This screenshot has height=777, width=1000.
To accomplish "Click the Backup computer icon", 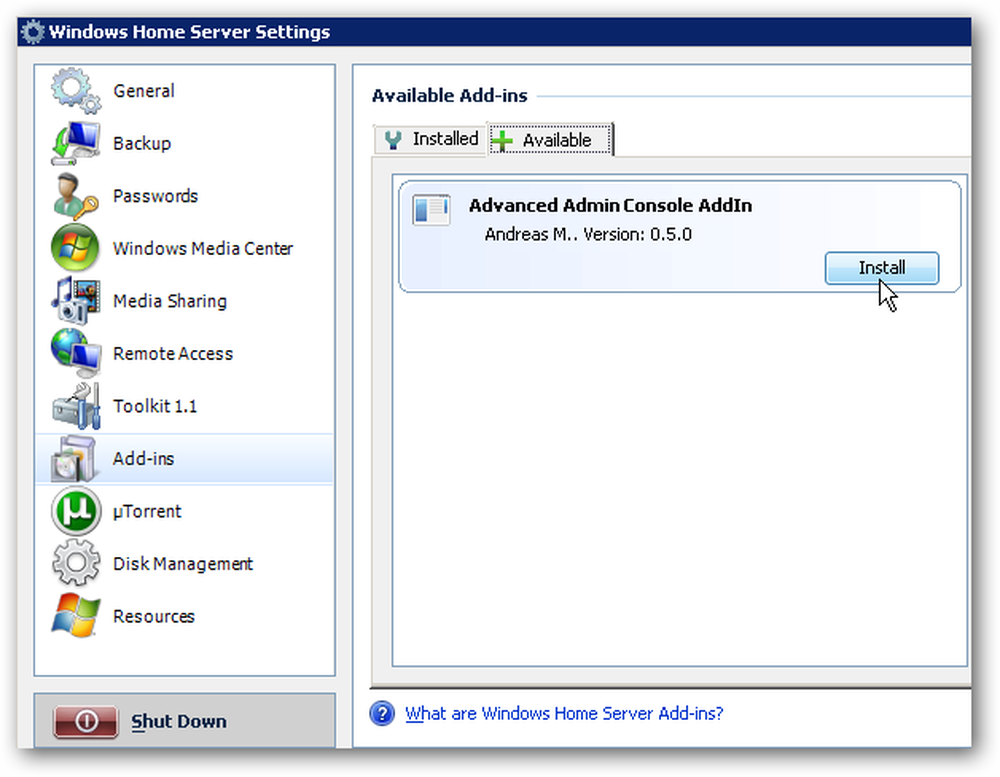I will click(76, 143).
